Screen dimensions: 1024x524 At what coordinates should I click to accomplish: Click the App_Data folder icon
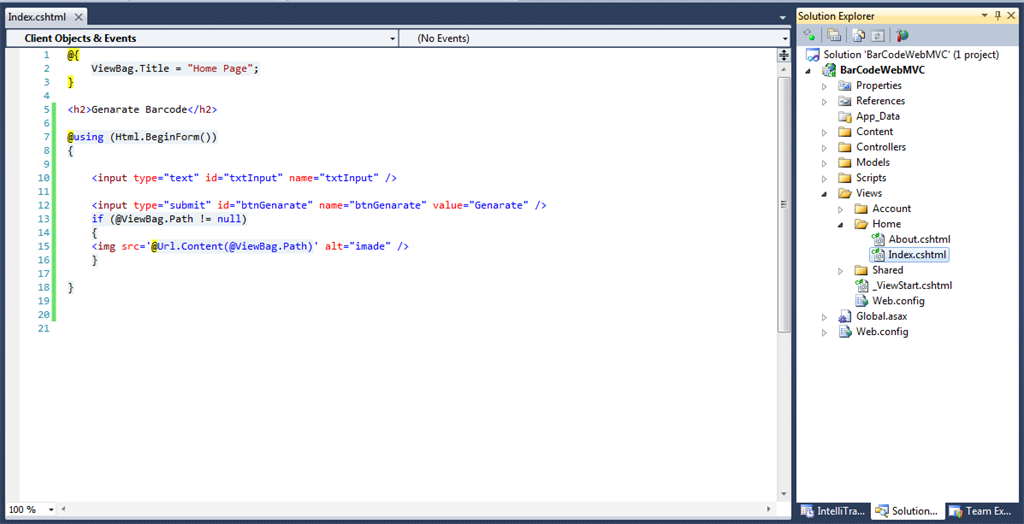(x=845, y=116)
